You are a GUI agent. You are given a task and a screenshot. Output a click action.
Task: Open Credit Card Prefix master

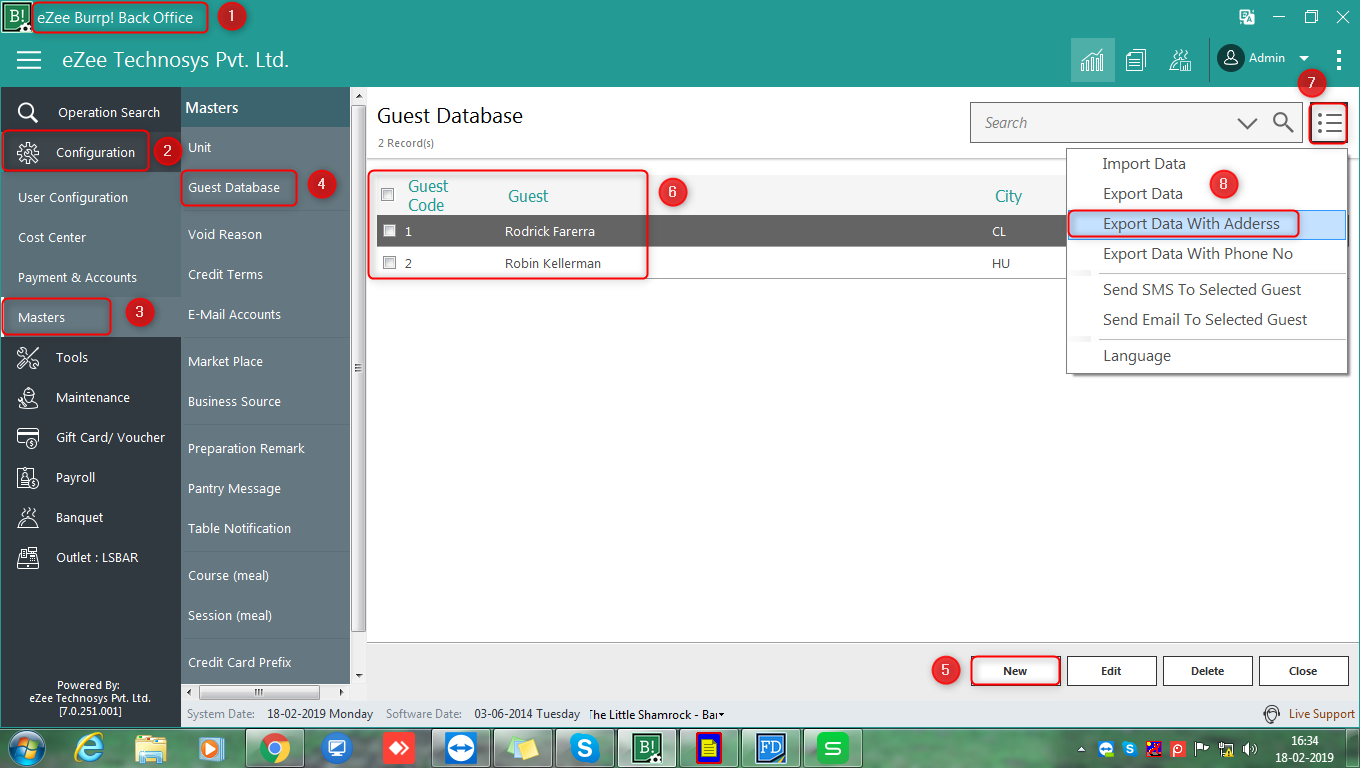pos(239,662)
